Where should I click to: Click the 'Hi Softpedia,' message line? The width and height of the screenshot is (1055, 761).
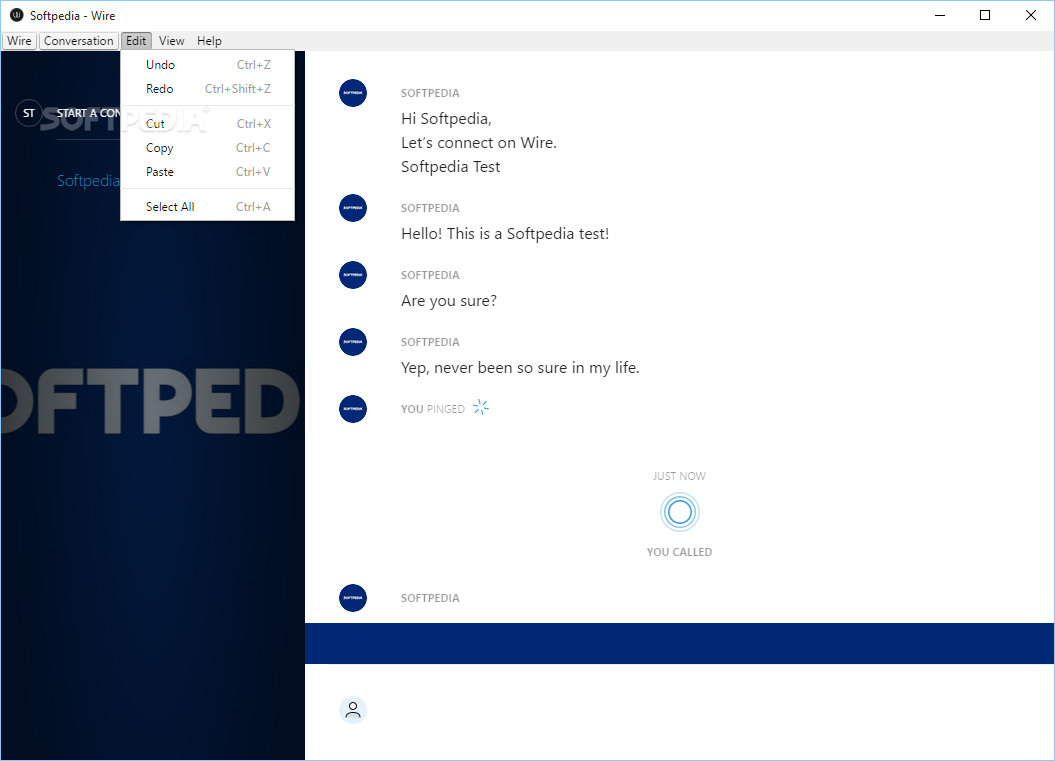[447, 119]
